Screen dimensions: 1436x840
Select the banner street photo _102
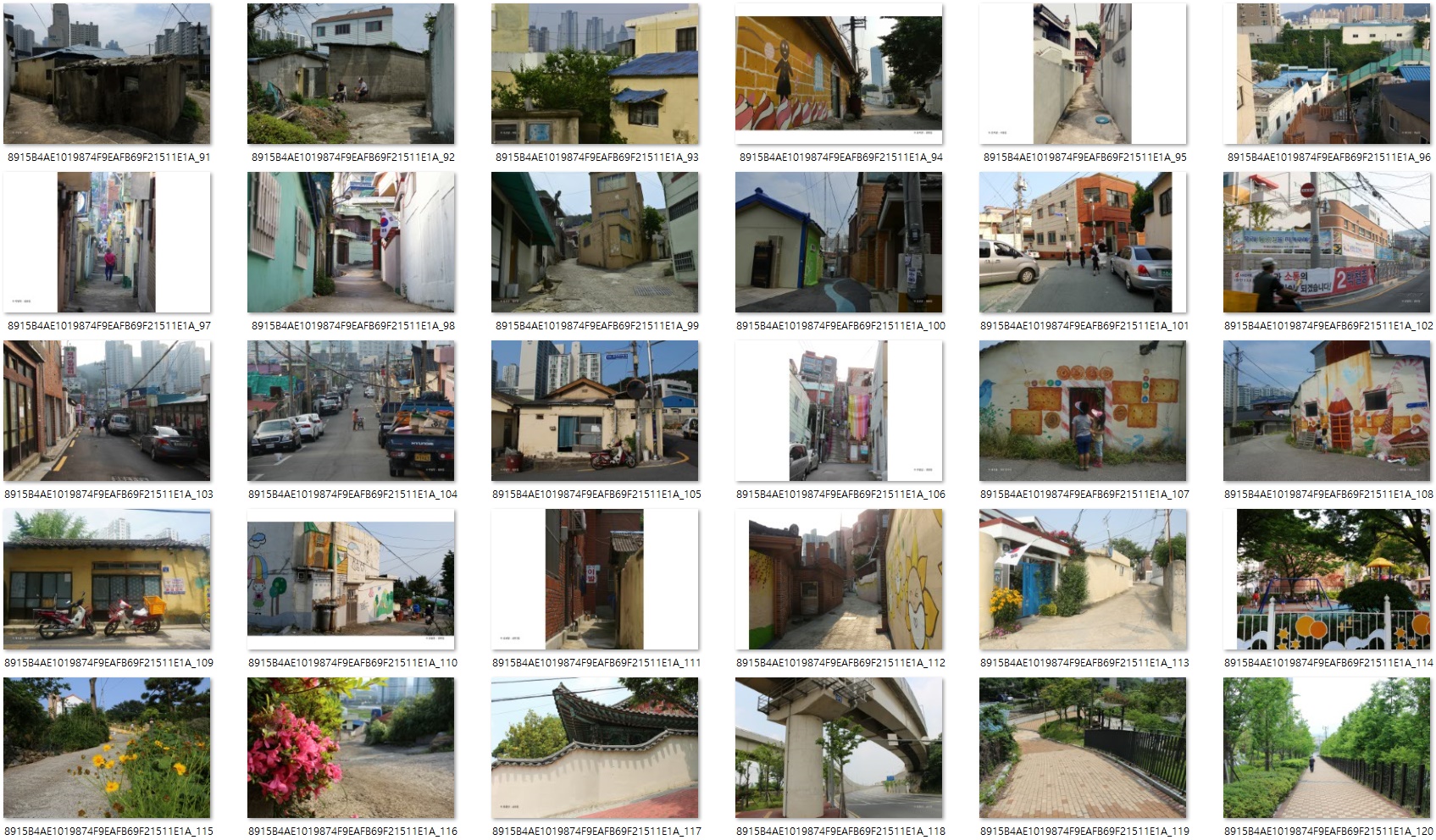coord(1327,242)
